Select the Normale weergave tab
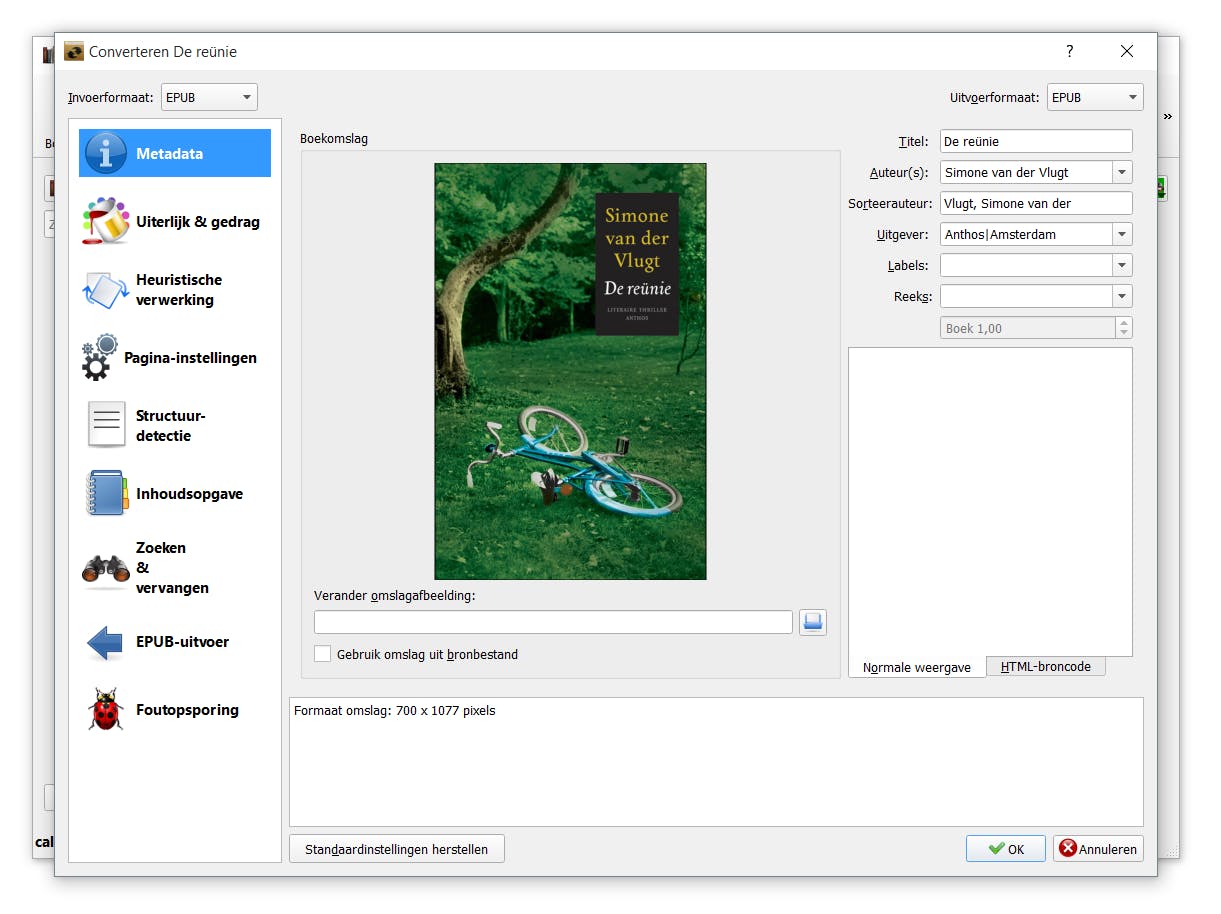This screenshot has width=1221, height=914. (x=916, y=667)
